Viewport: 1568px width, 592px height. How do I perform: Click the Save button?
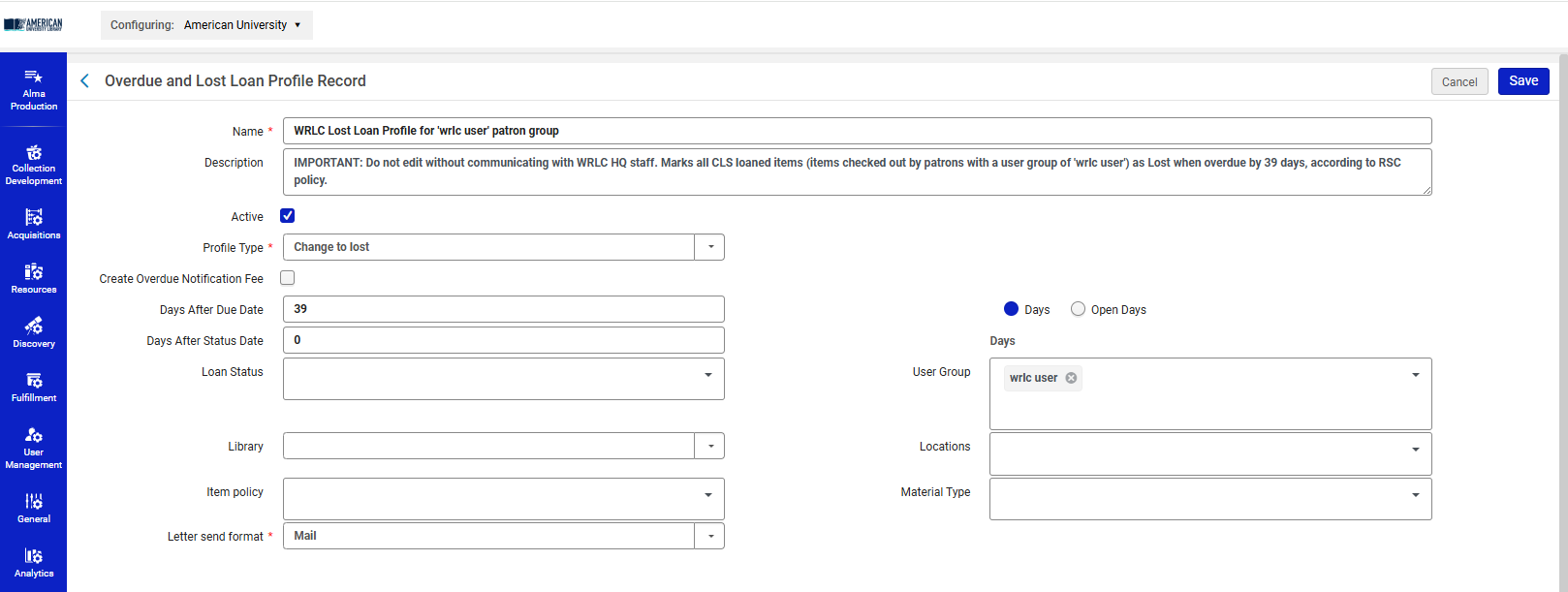coord(1523,81)
